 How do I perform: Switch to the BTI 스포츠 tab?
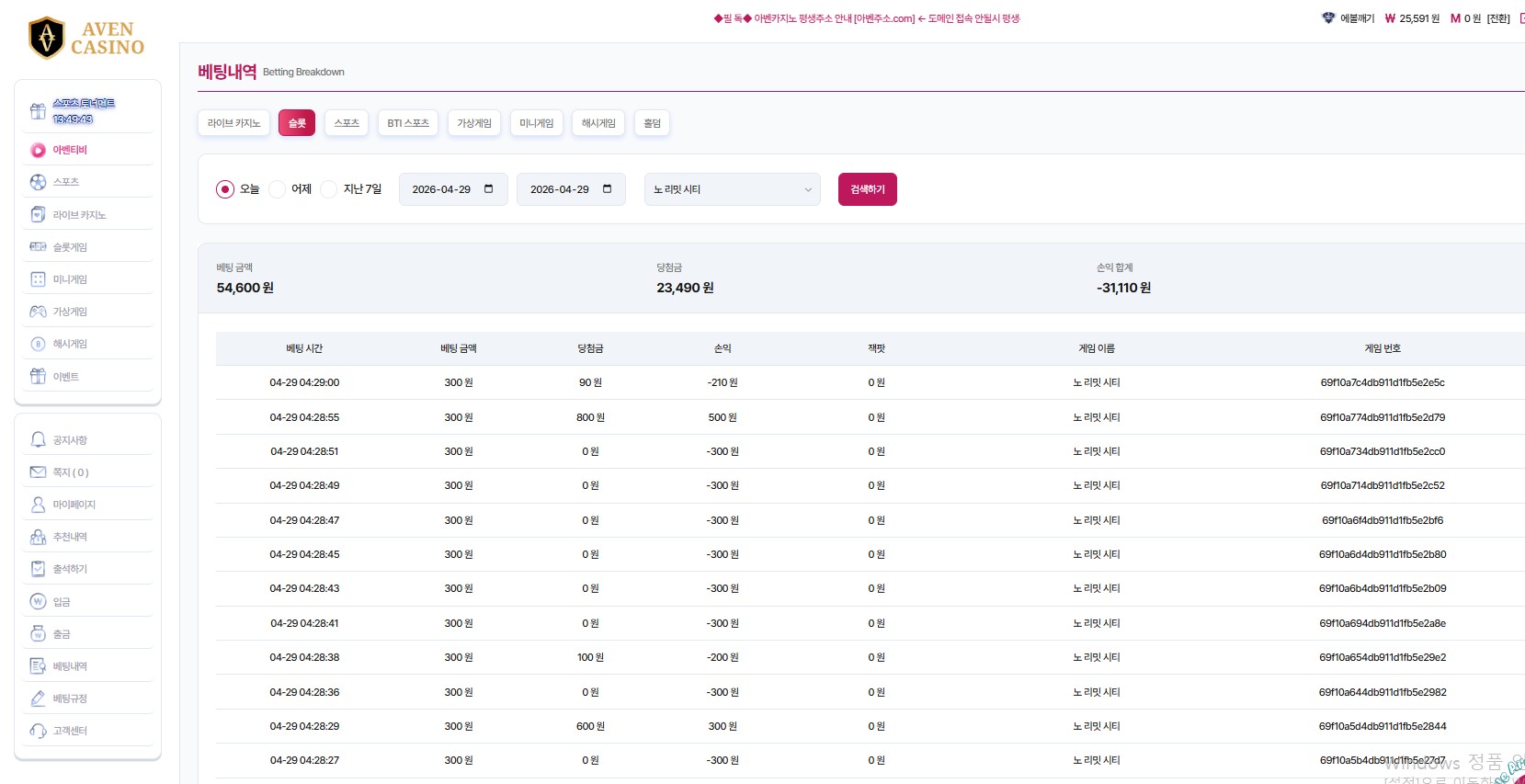pos(408,123)
